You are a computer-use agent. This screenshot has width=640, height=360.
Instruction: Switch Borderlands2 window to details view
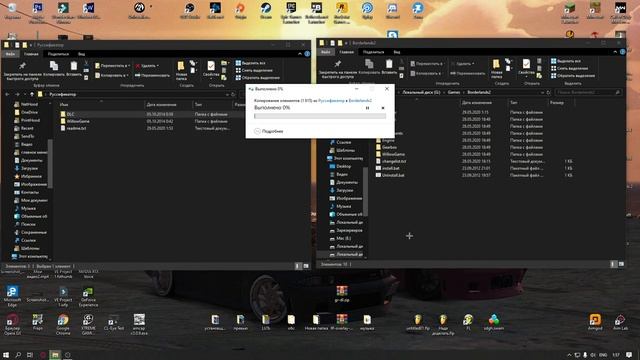click(613, 264)
